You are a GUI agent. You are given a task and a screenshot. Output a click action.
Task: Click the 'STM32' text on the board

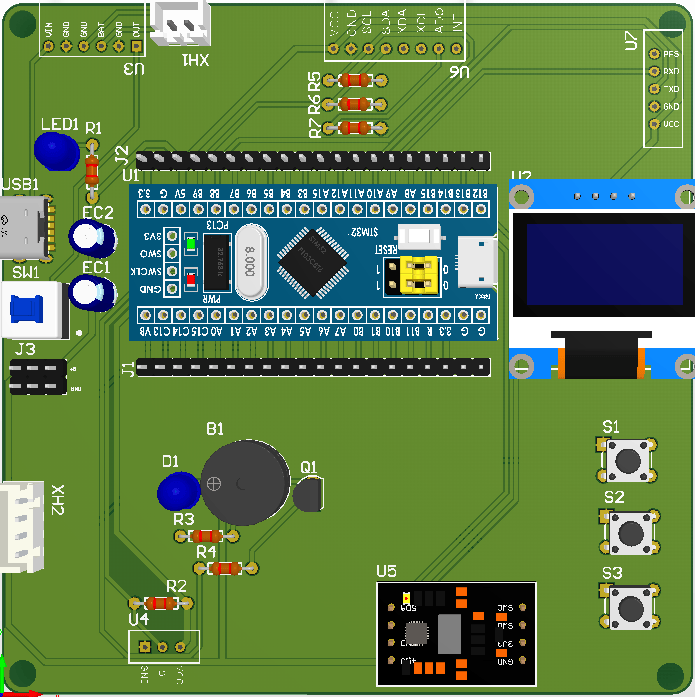(364, 232)
